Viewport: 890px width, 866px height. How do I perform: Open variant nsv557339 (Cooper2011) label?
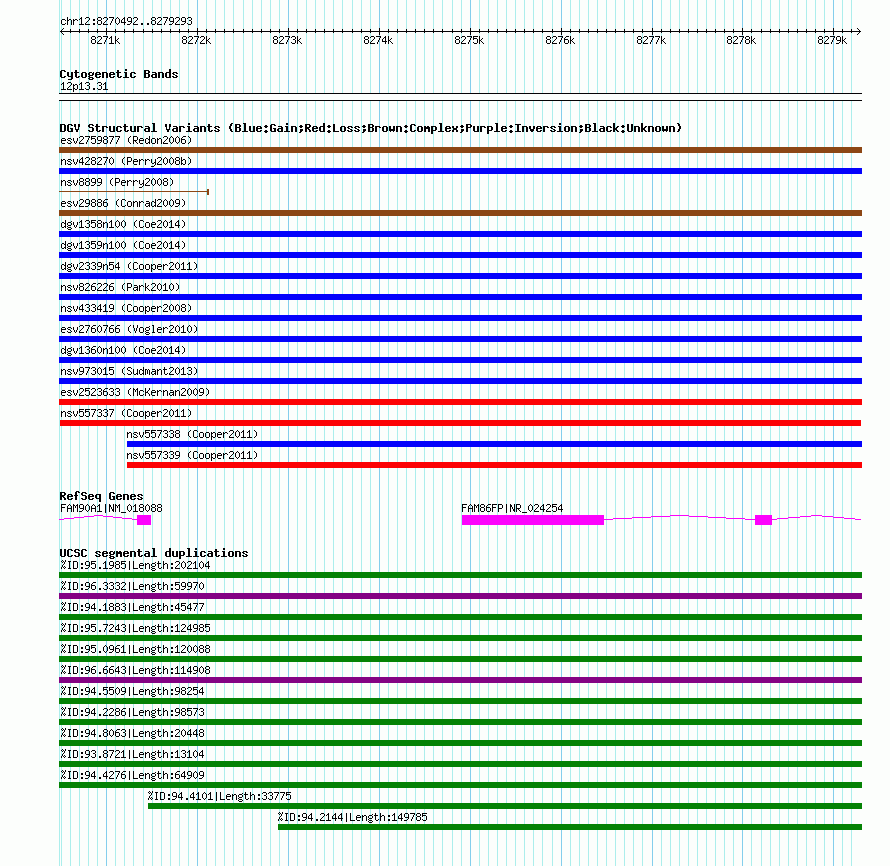192,455
